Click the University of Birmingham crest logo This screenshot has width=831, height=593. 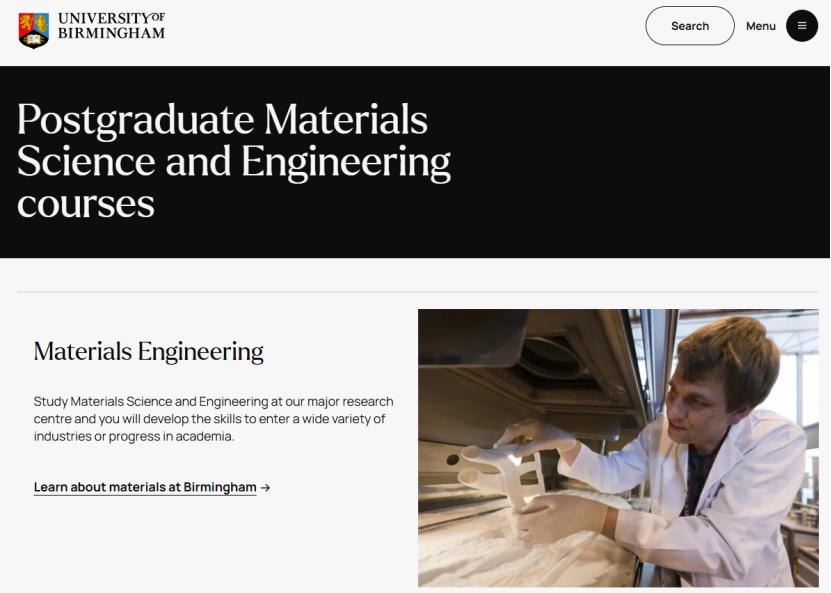33,28
